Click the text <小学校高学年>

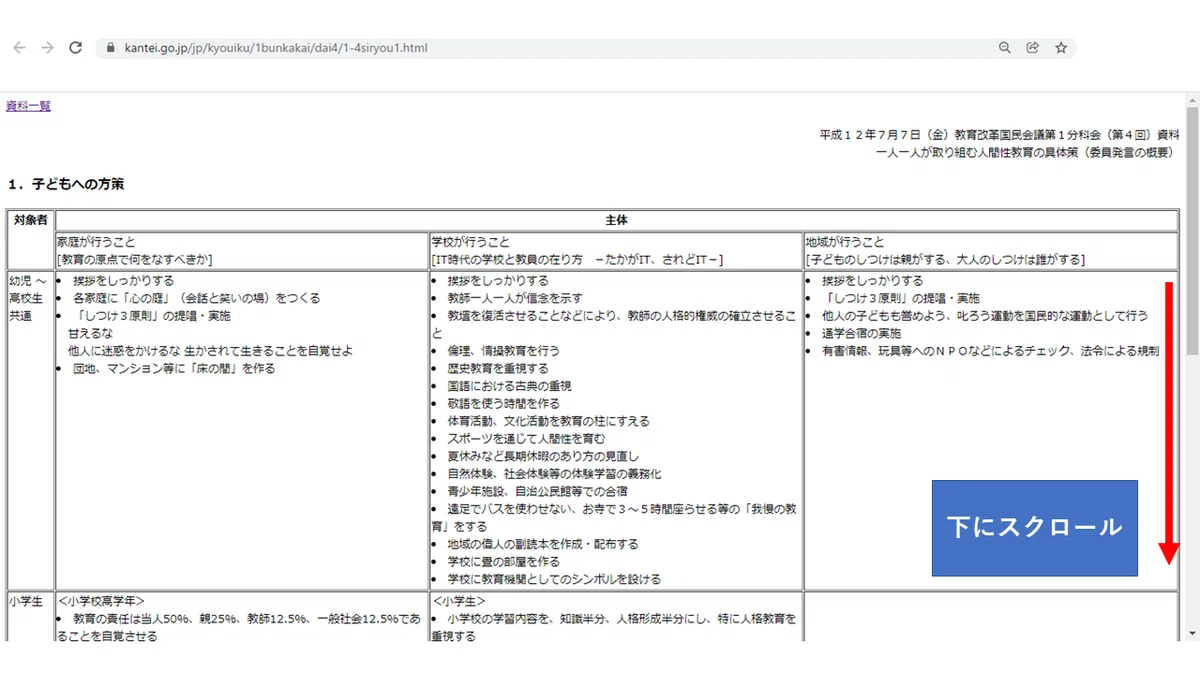click(101, 601)
